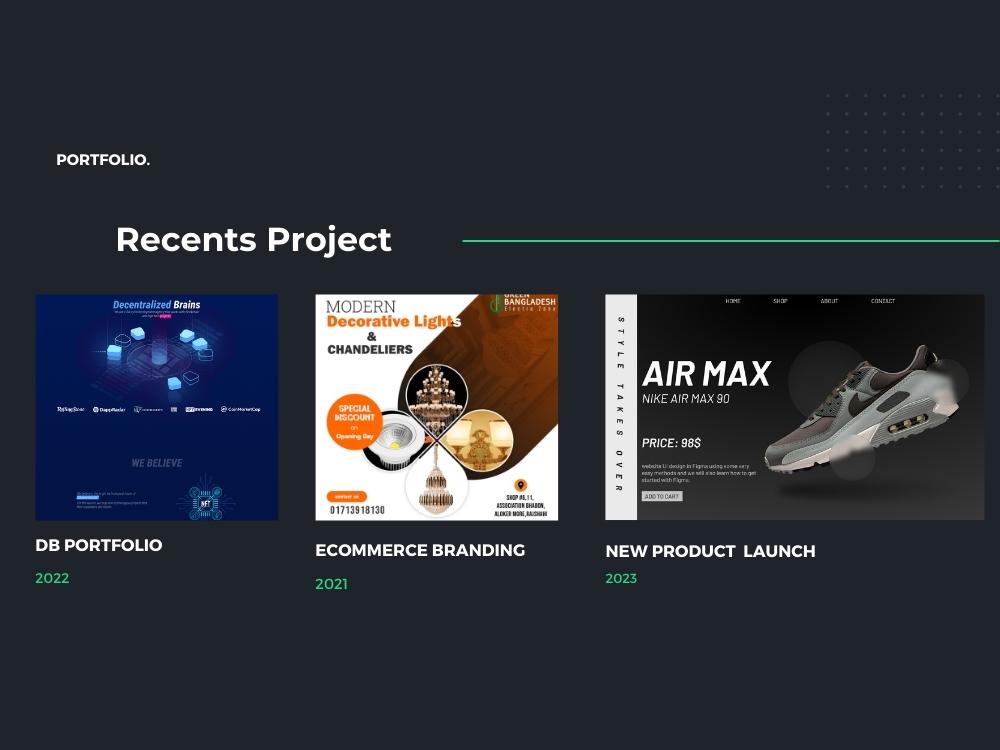Click SHOP in the Air Max mockup nav
This screenshot has width=1000, height=750.
(x=781, y=301)
